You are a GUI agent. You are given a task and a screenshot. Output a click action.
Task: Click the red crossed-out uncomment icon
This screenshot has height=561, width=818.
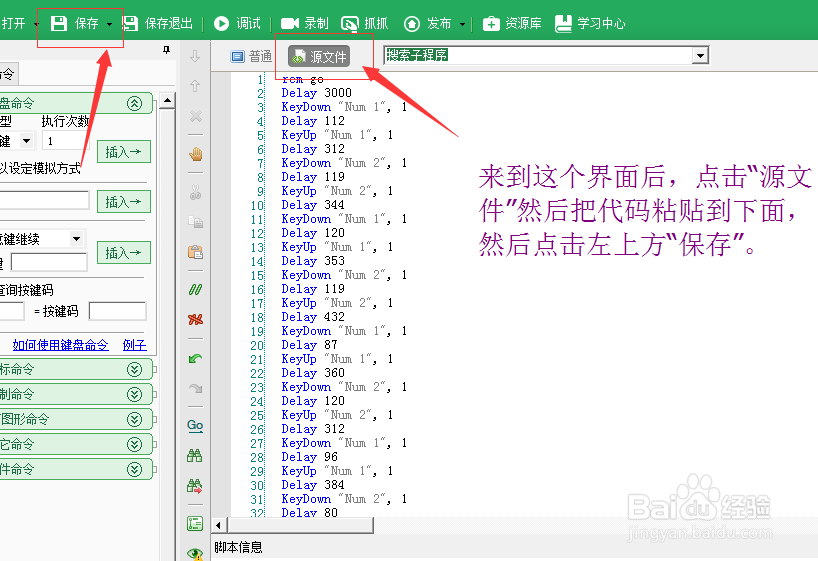[x=196, y=319]
